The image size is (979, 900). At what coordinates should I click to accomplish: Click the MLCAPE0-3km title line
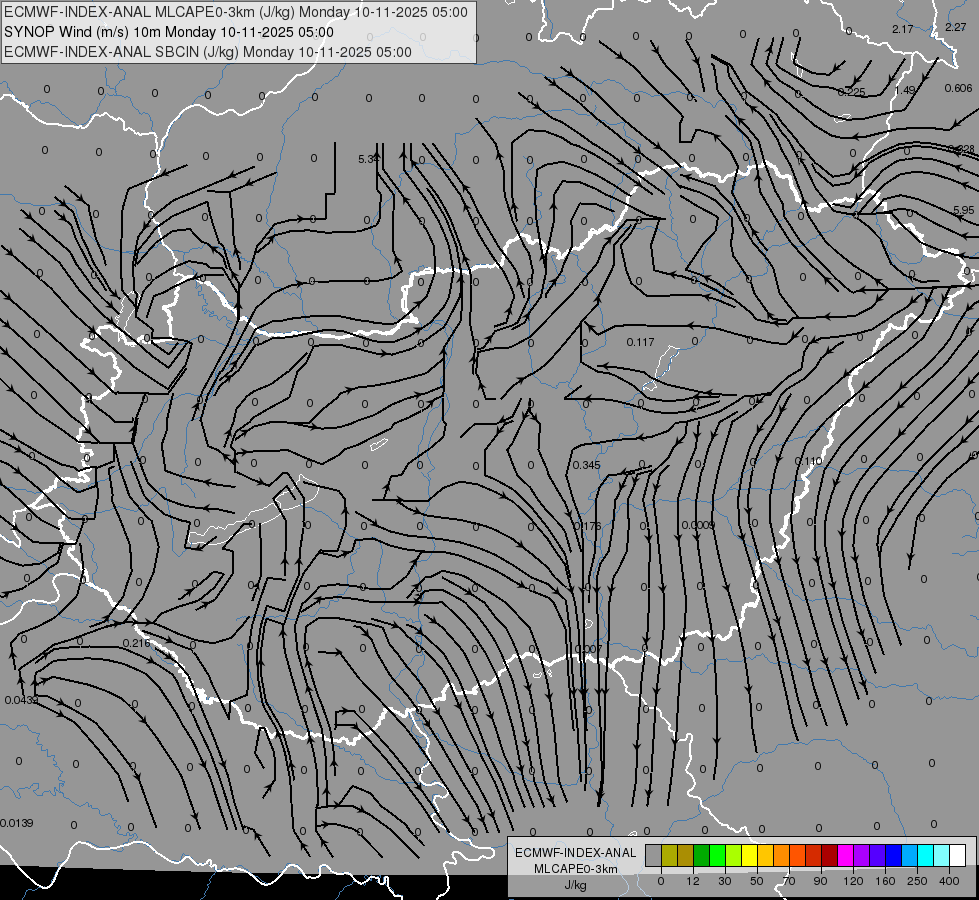pyautogui.click(x=235, y=12)
